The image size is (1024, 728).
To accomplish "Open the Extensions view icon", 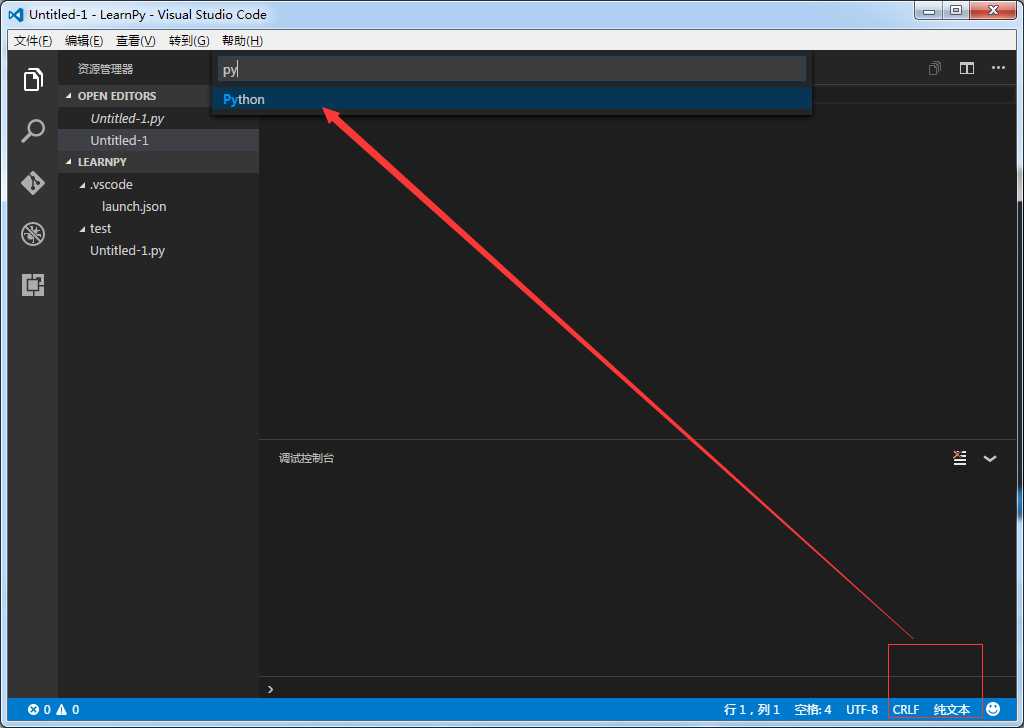I will click(x=33, y=285).
